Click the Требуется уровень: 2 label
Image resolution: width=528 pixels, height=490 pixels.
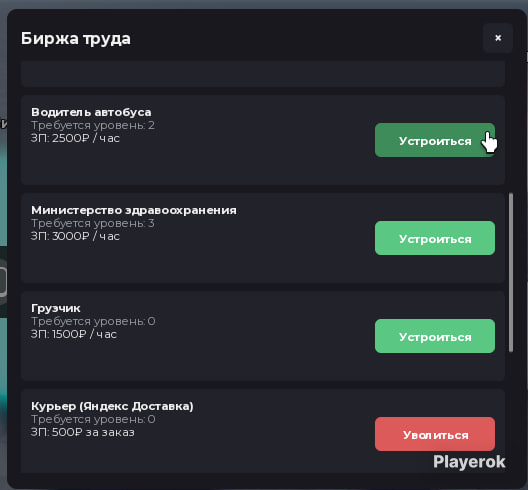pos(93,125)
